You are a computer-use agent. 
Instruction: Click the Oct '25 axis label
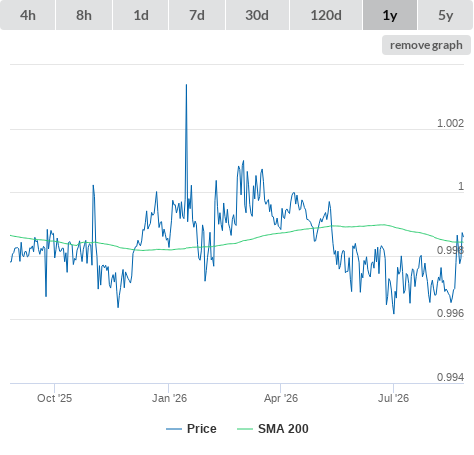(x=54, y=398)
